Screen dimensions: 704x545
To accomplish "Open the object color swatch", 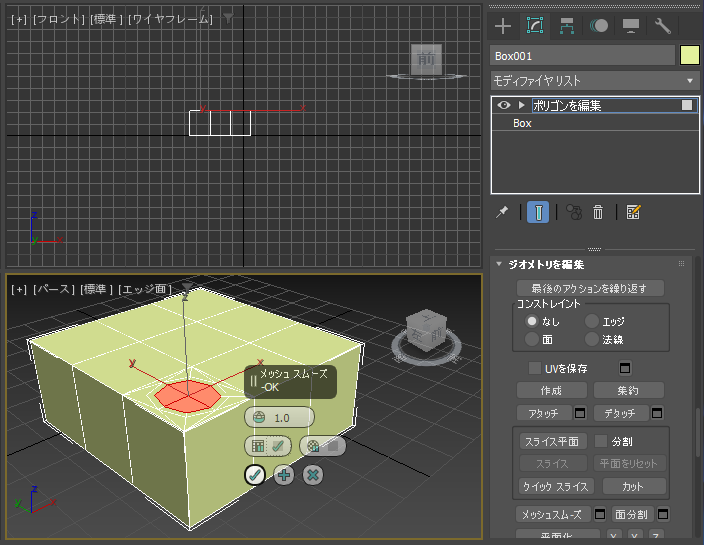I will pos(690,56).
